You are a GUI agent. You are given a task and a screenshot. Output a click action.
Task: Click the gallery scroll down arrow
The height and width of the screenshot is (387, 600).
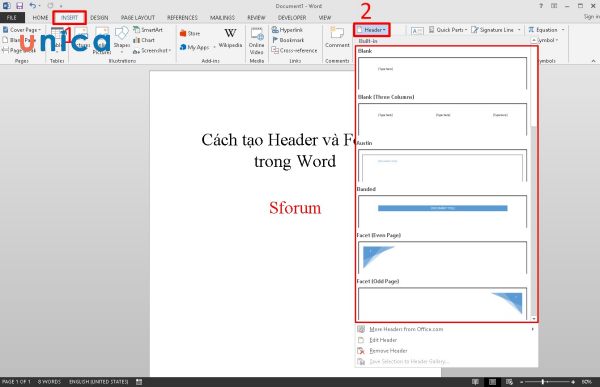tap(534, 318)
